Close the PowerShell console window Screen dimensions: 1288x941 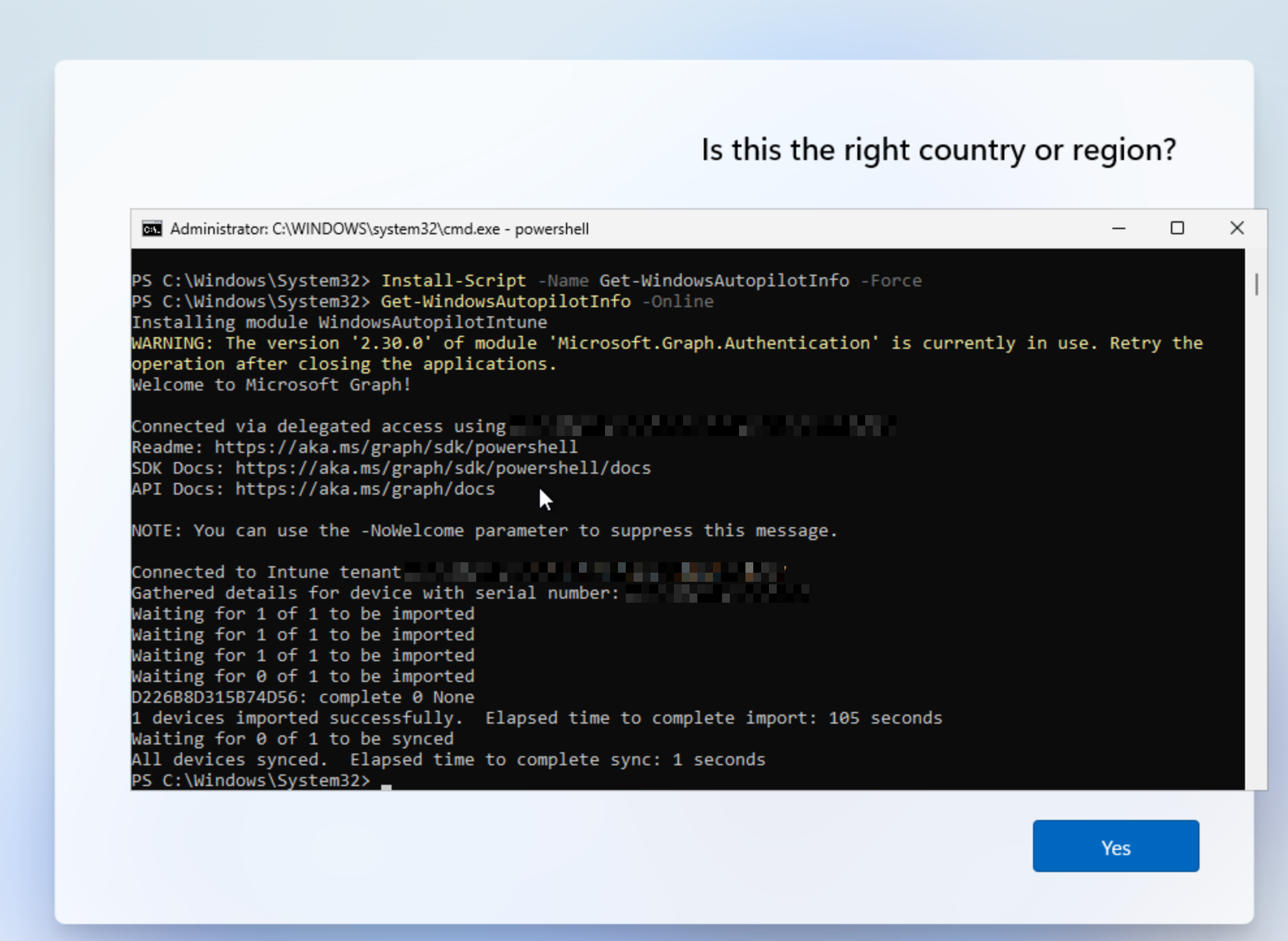(x=1236, y=228)
